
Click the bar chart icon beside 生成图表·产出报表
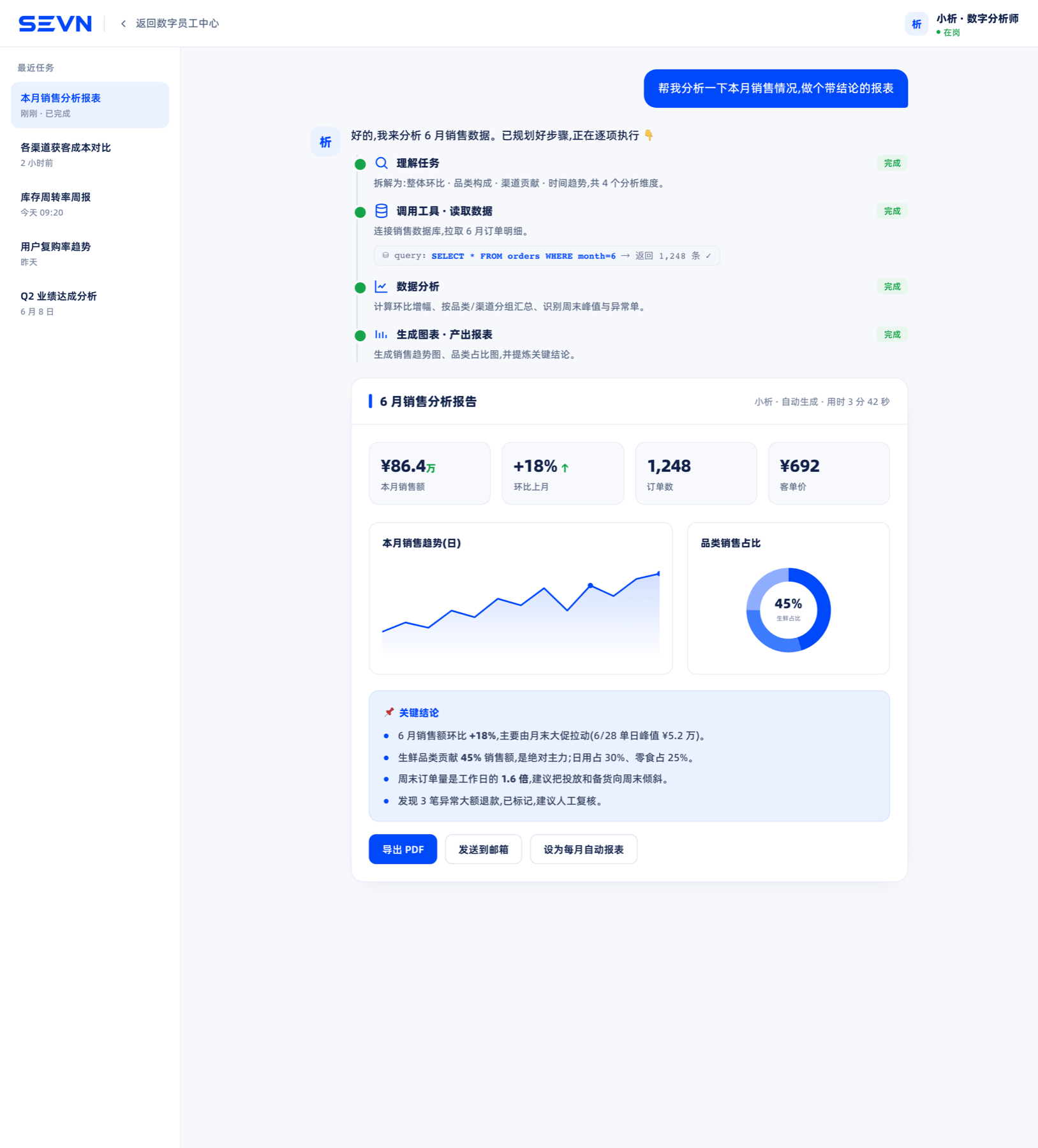[382, 335]
